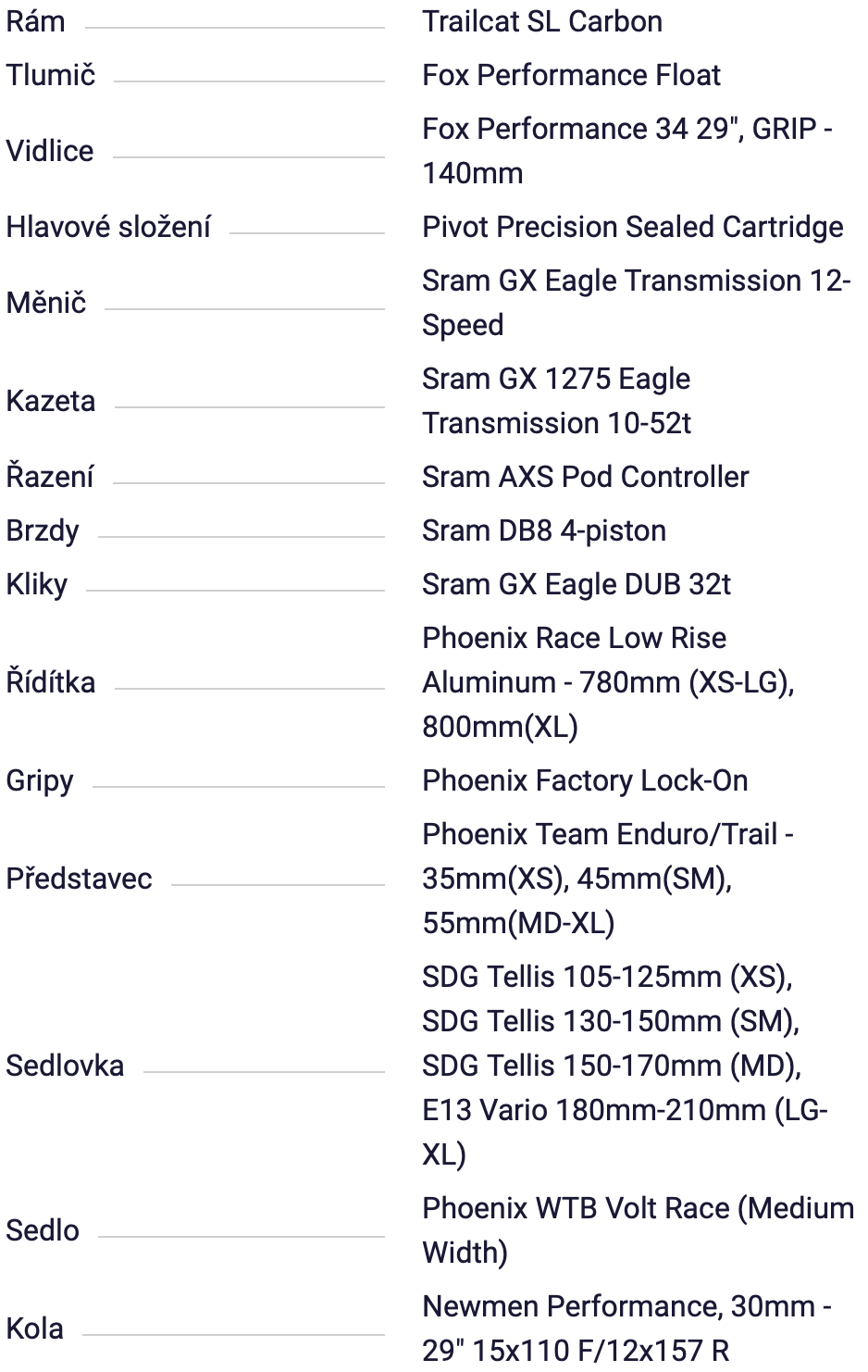The width and height of the screenshot is (868, 1372).
Task: Click the Hlavové složení label
Action: coord(108,227)
